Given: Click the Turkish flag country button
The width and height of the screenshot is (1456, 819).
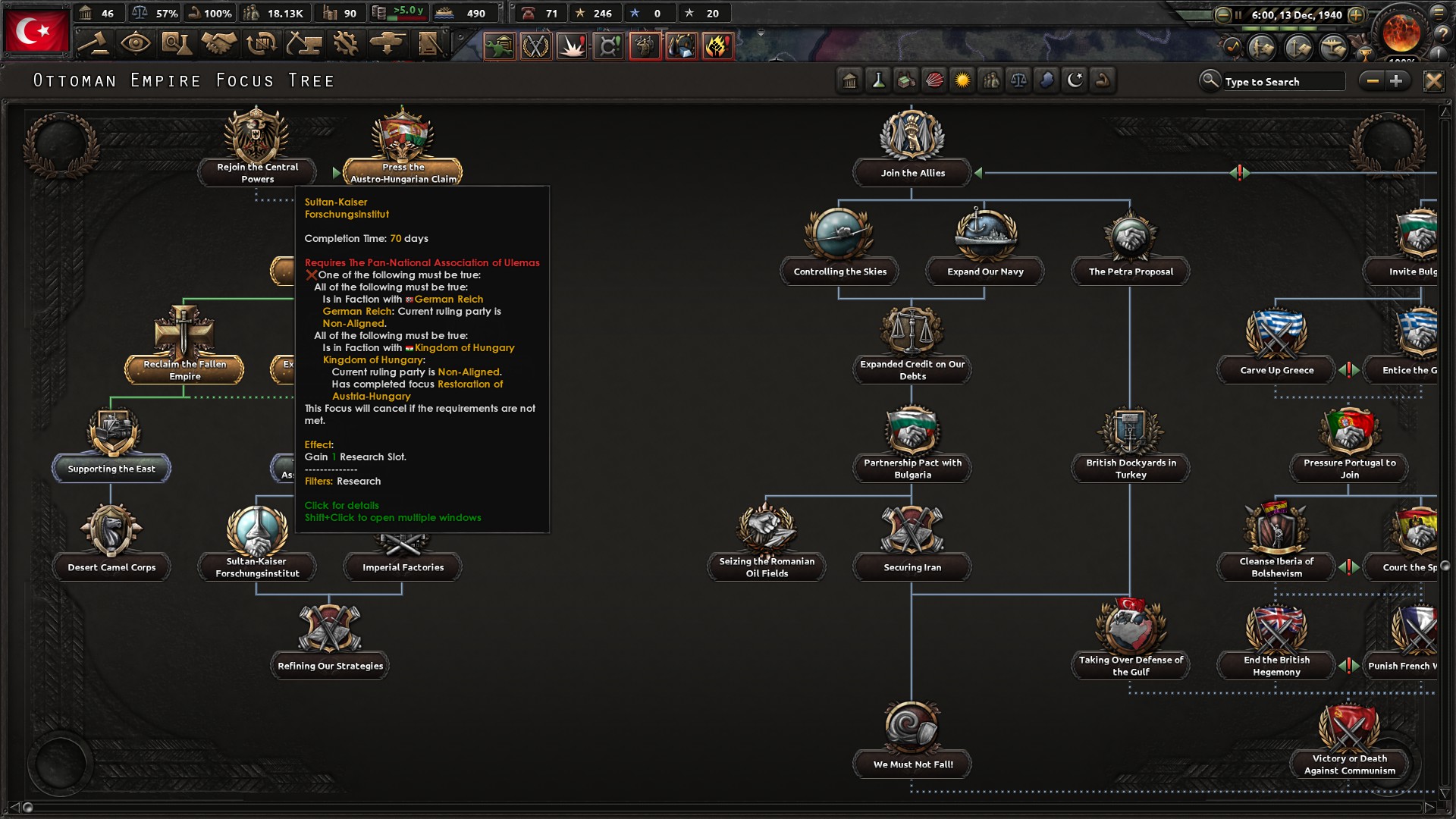Looking at the screenshot, I should click(x=36, y=30).
